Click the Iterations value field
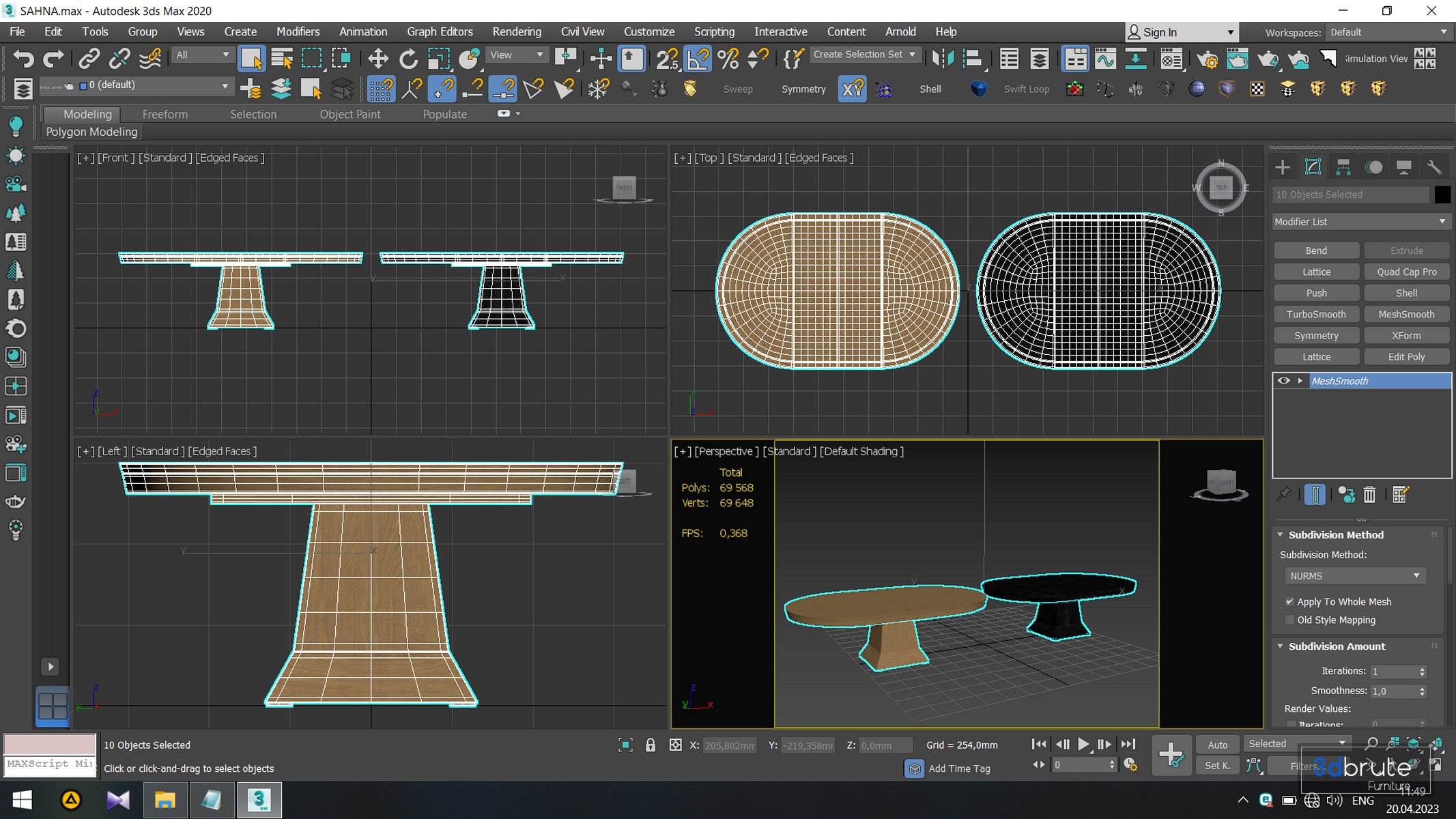The height and width of the screenshot is (819, 1456). click(x=1393, y=672)
